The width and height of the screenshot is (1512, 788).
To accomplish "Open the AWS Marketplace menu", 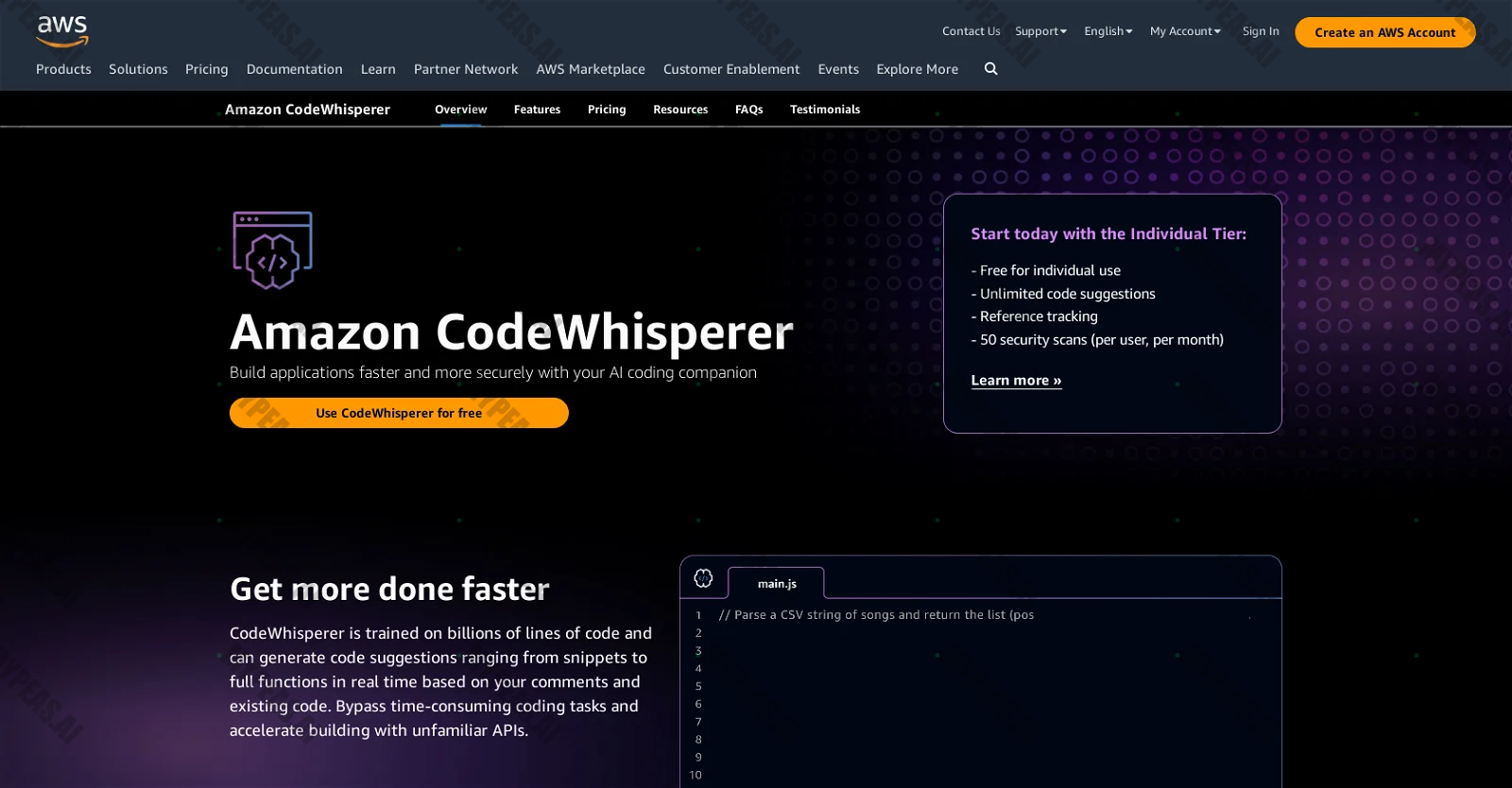I will coord(591,69).
